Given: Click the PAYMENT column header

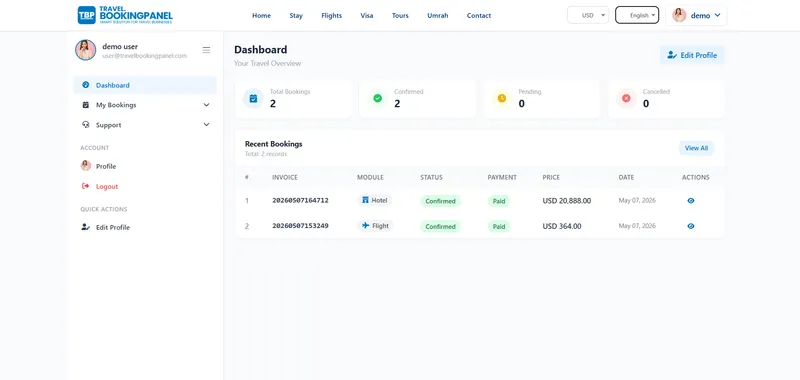Looking at the screenshot, I should 502,178.
